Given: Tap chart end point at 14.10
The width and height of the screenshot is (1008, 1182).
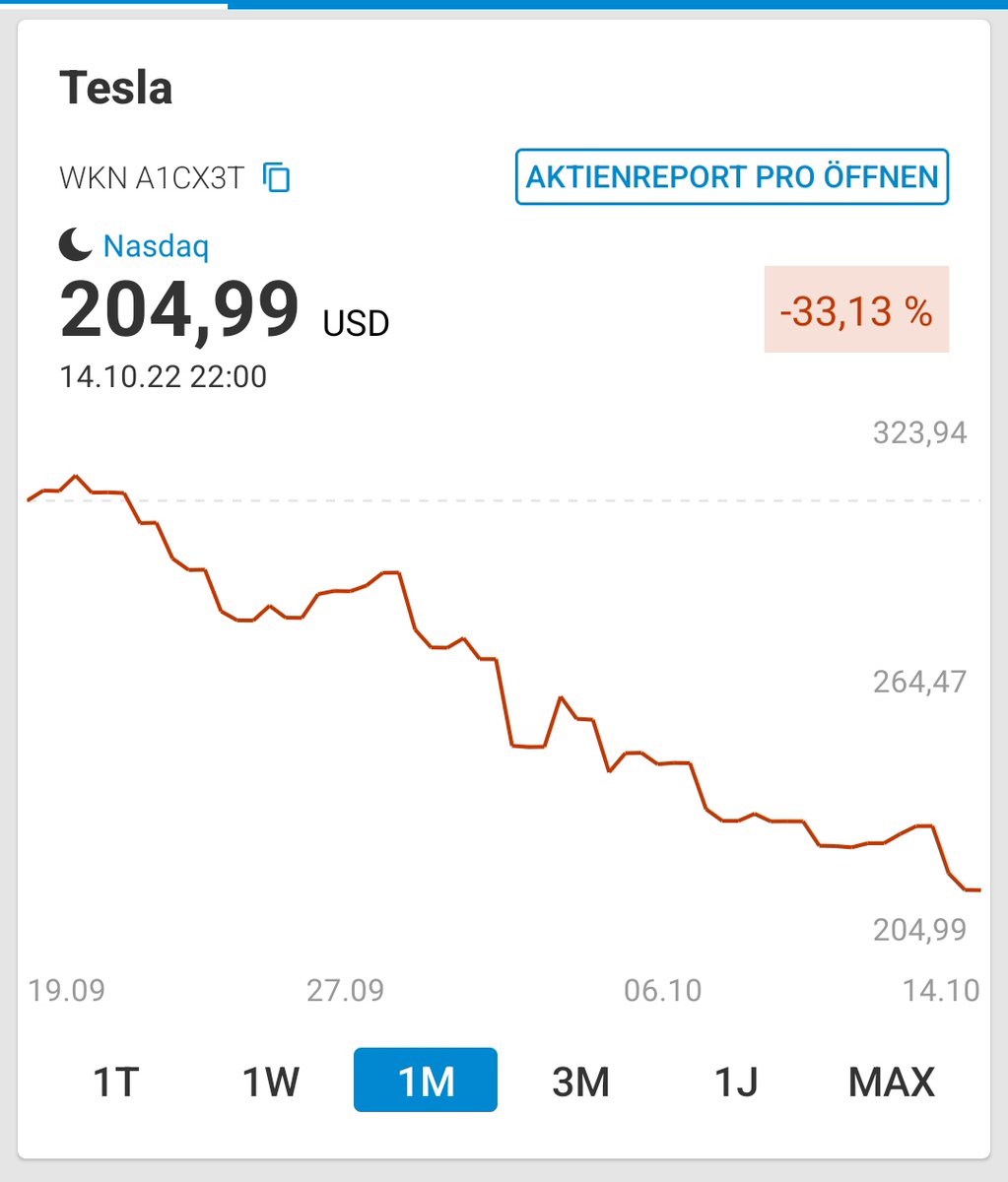Looking at the screenshot, I should tap(974, 890).
